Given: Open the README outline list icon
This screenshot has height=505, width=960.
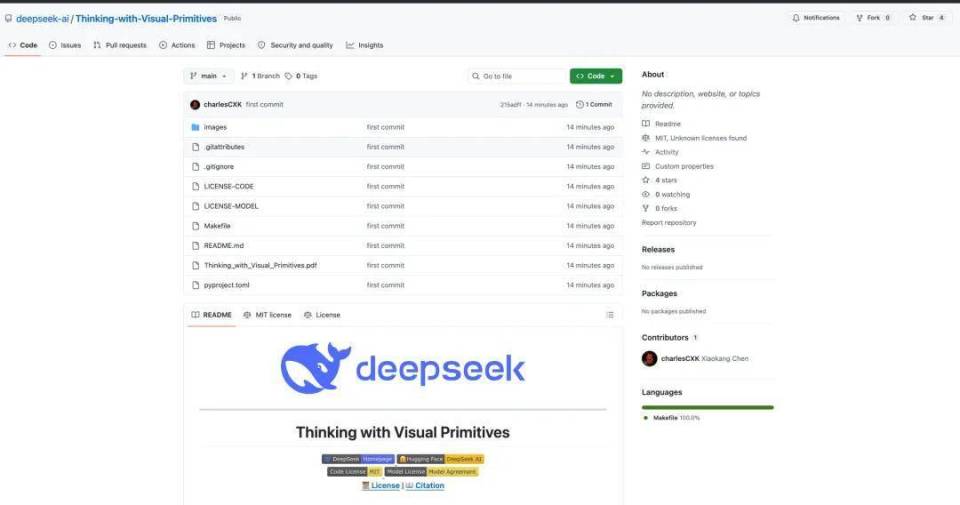Looking at the screenshot, I should point(610,315).
